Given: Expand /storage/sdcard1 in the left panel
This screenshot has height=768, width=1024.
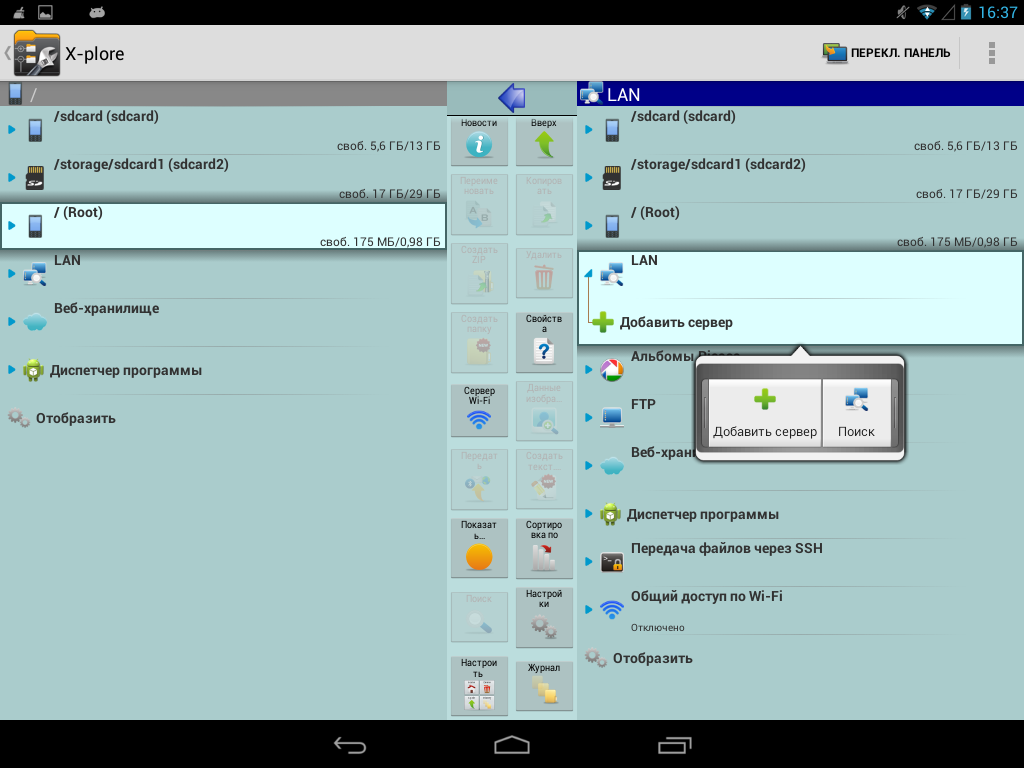Looking at the screenshot, I should click(12, 177).
